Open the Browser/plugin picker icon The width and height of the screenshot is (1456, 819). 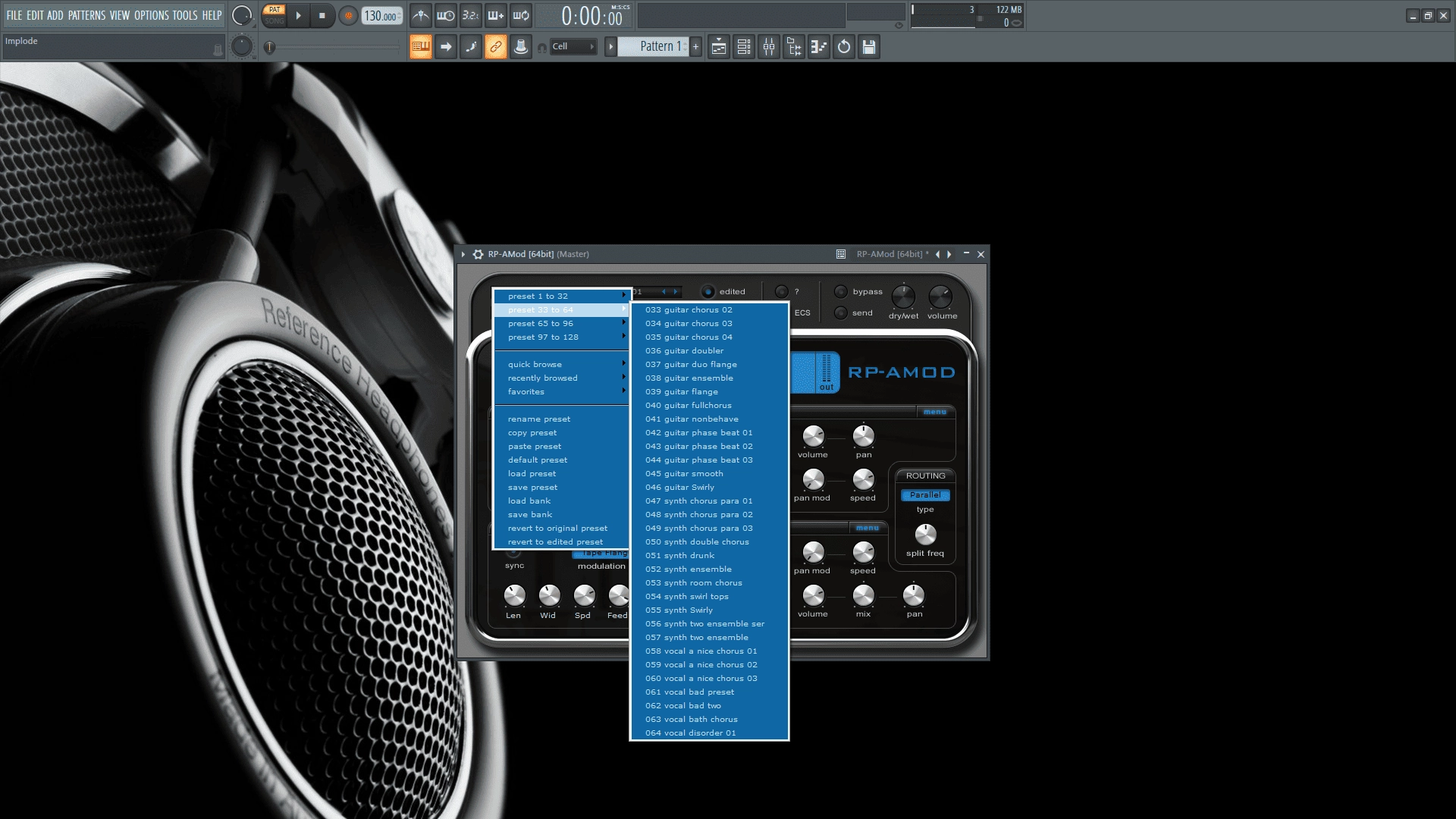click(x=794, y=47)
